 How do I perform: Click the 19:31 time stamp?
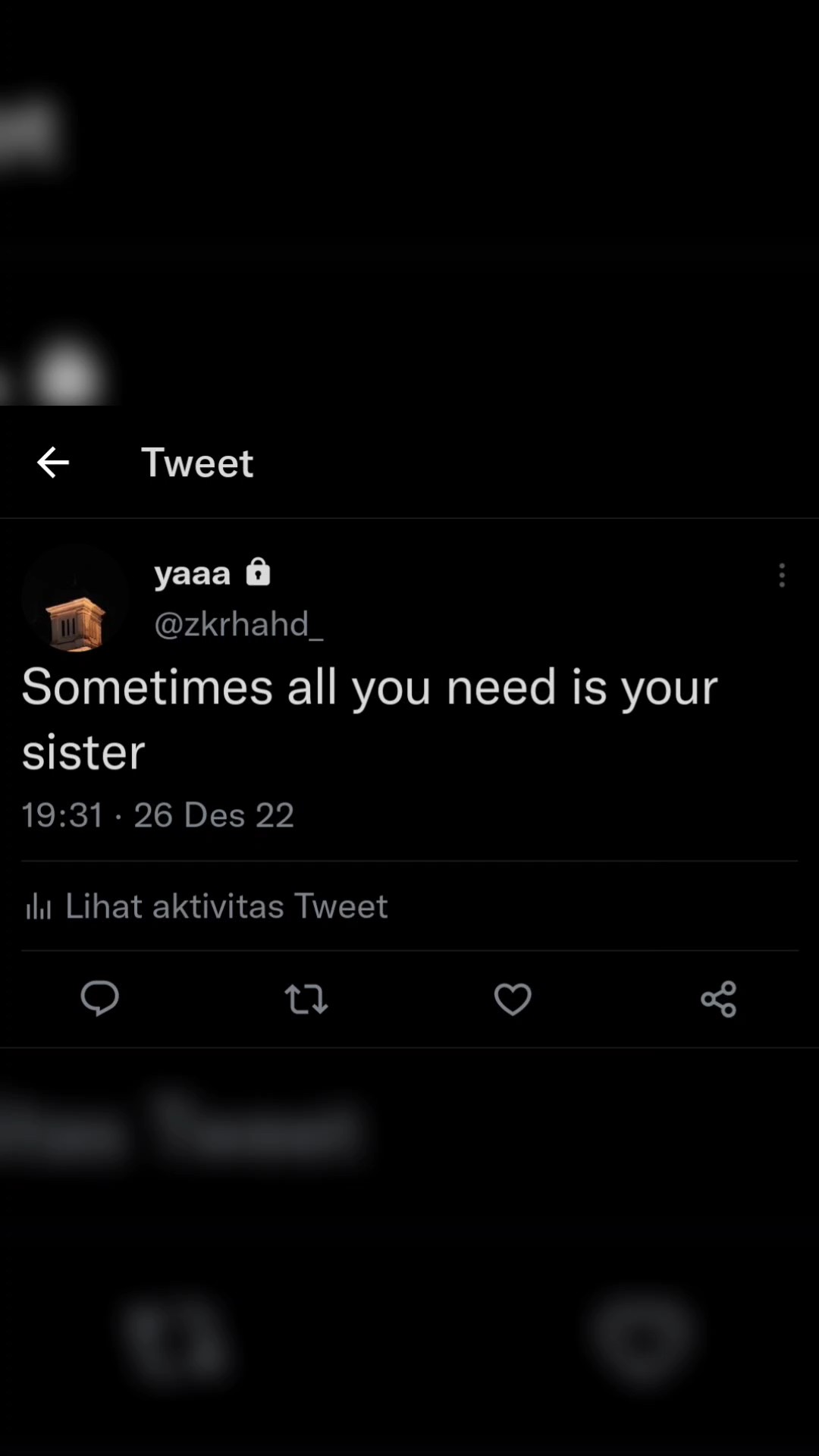coord(62,815)
